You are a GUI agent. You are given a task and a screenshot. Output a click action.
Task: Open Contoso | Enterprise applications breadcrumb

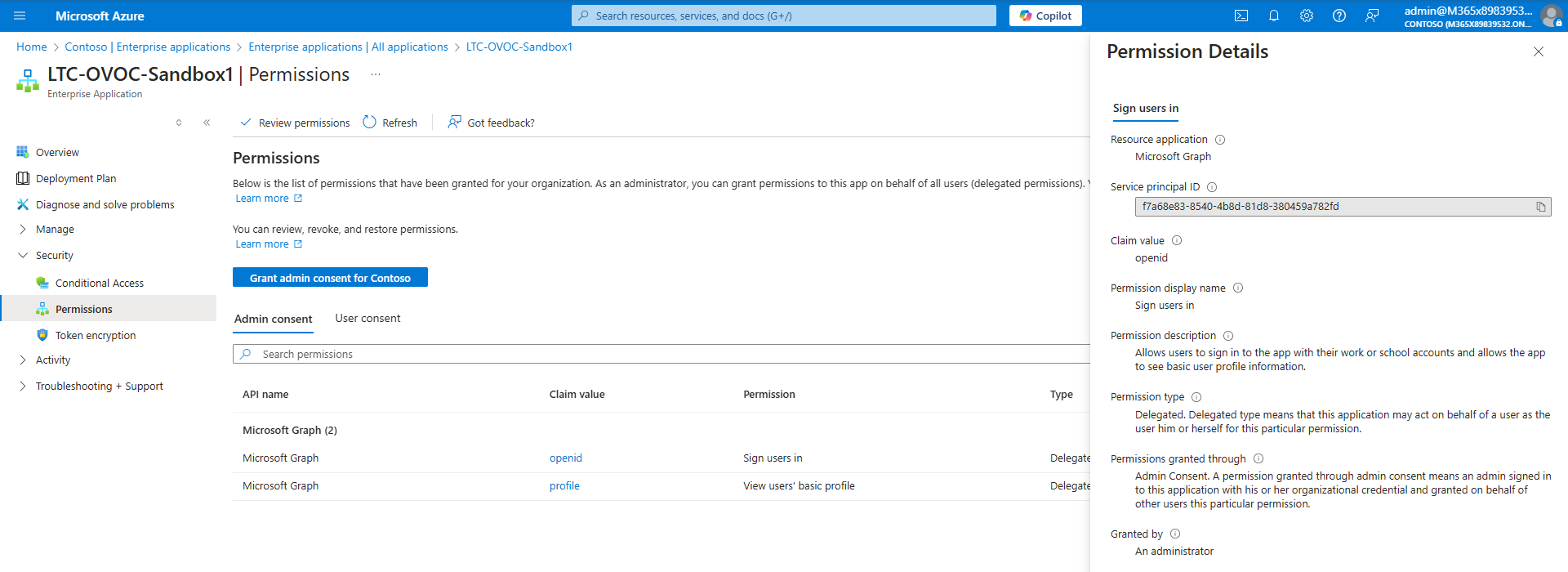click(148, 47)
